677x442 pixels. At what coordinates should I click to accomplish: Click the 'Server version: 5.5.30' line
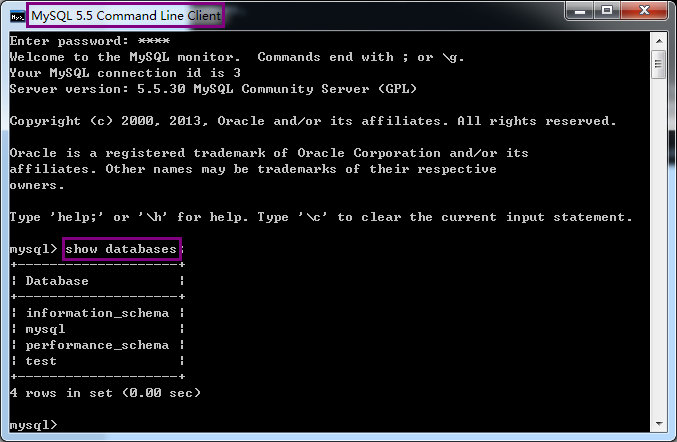pos(213,89)
